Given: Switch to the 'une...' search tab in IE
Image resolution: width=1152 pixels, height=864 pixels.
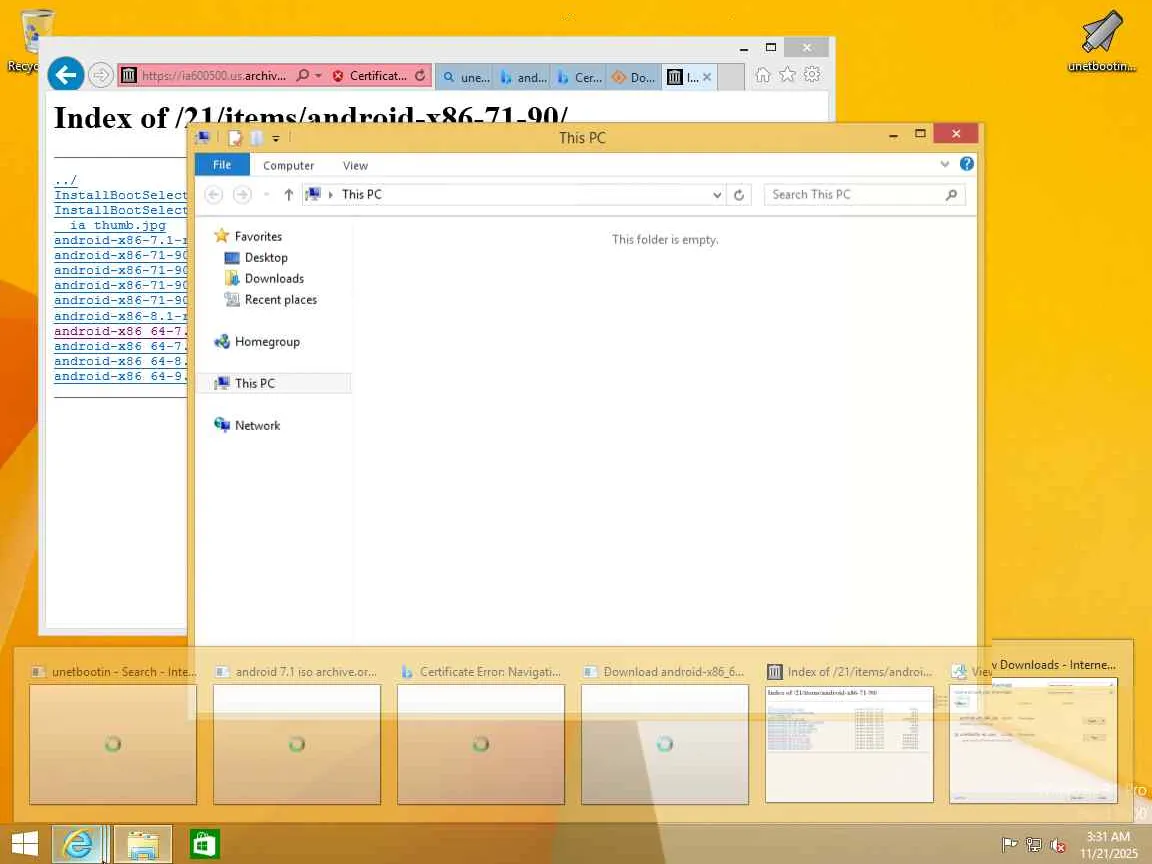Looking at the screenshot, I should point(466,77).
